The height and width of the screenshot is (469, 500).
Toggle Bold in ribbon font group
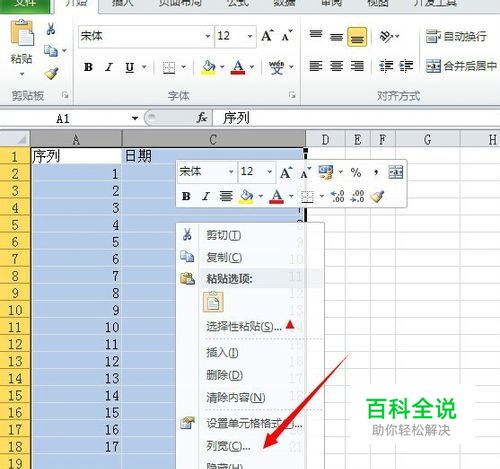[x=88, y=67]
